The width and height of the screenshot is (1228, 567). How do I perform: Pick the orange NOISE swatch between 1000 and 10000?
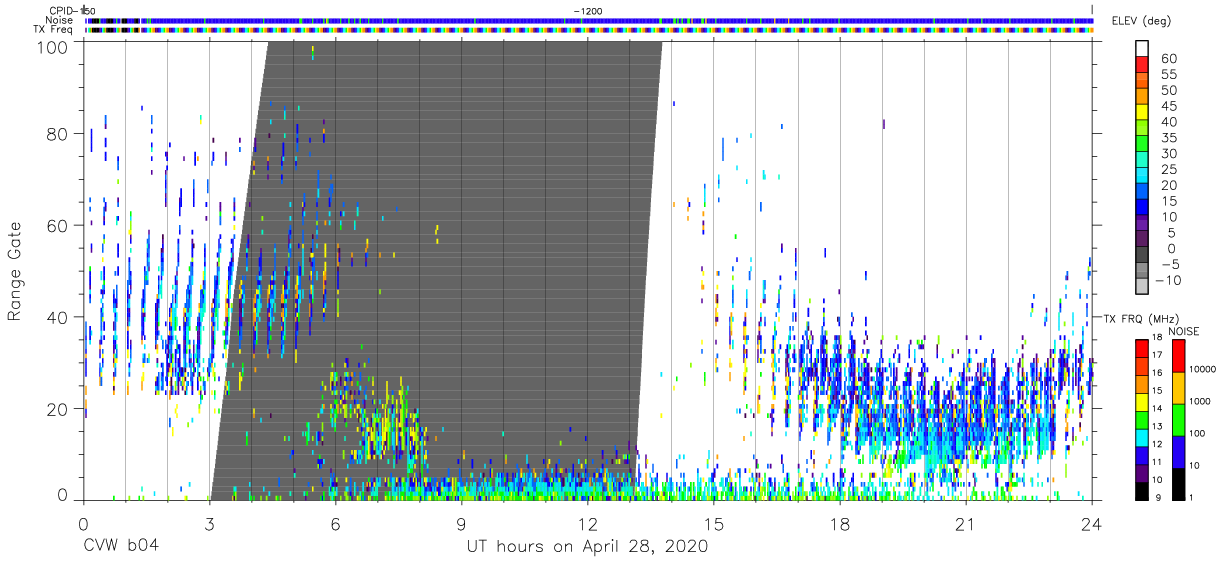[1178, 388]
